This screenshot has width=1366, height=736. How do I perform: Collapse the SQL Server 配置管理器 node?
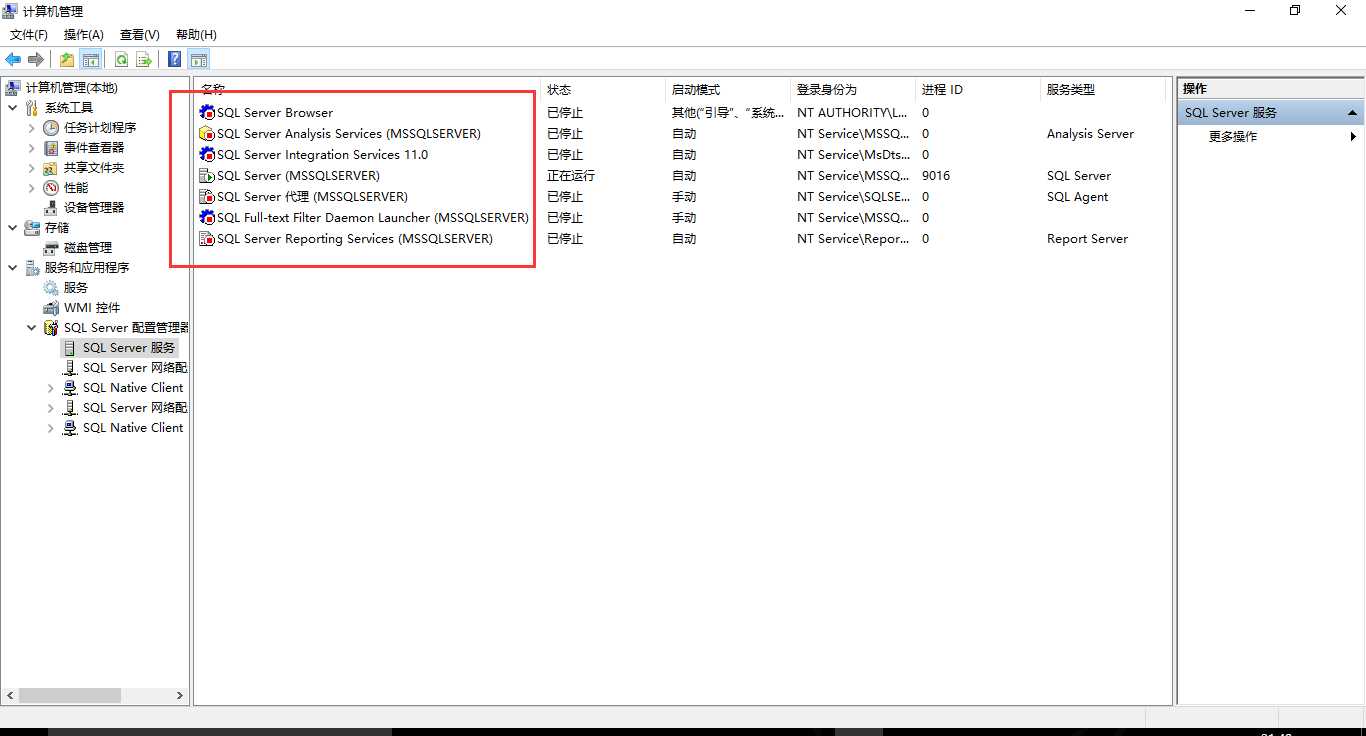click(x=31, y=328)
